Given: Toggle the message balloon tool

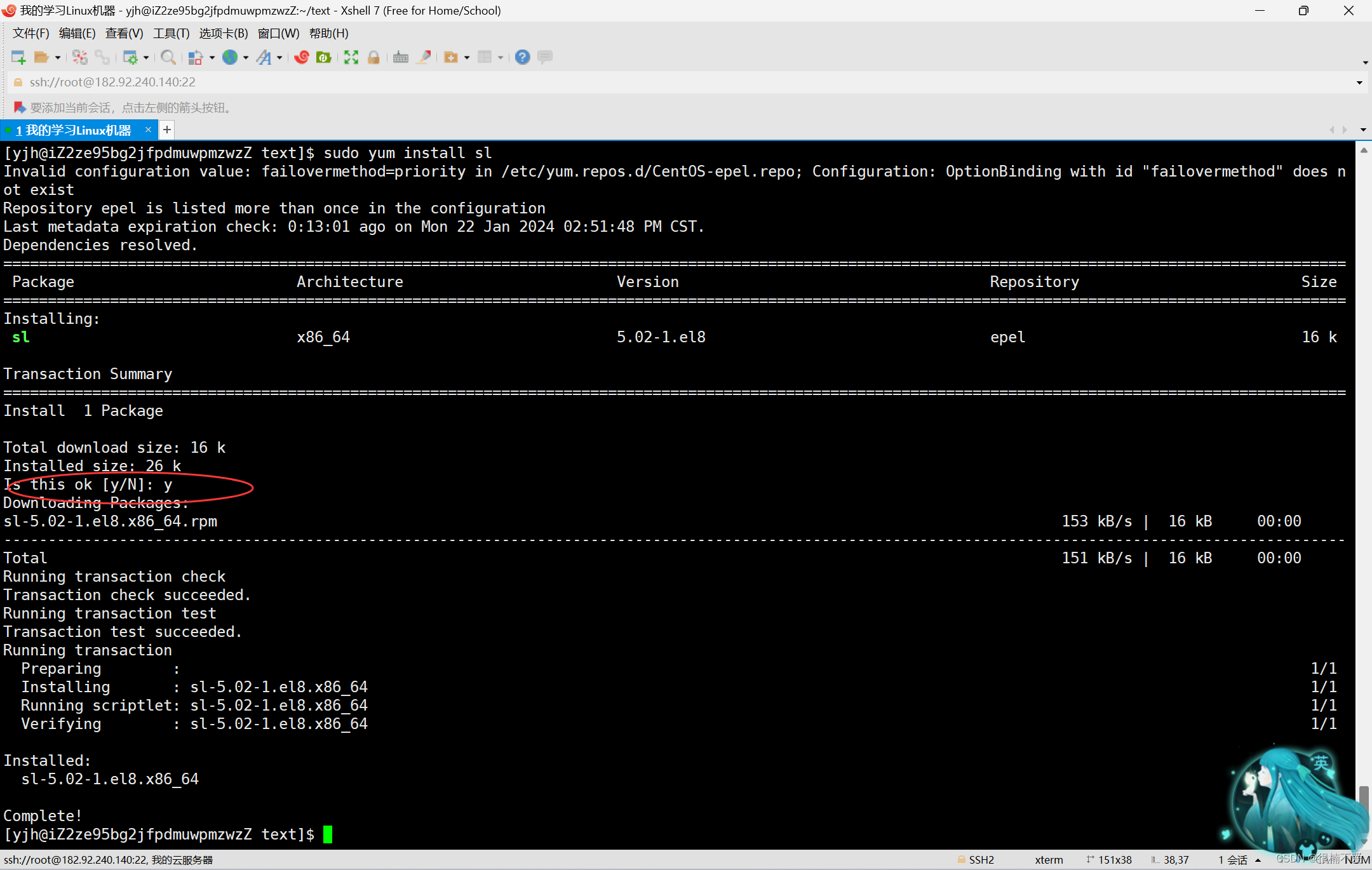Looking at the screenshot, I should (x=544, y=57).
